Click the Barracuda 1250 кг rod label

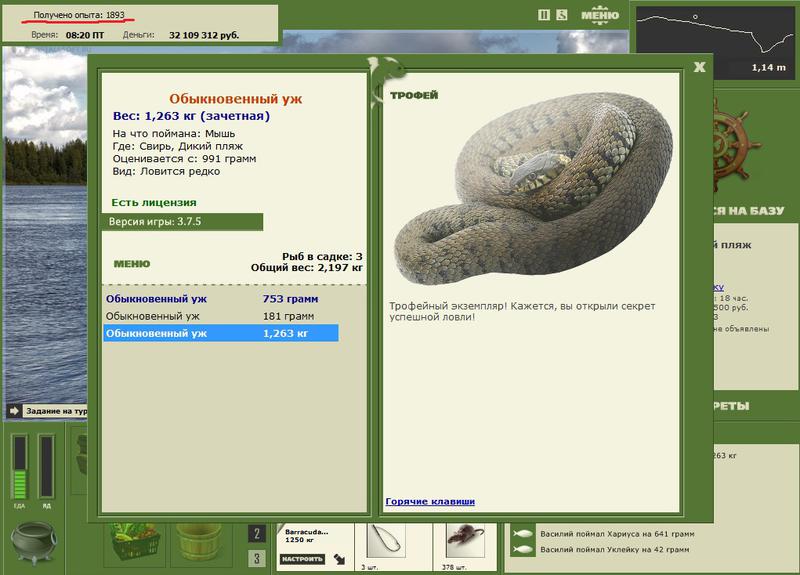306,536
